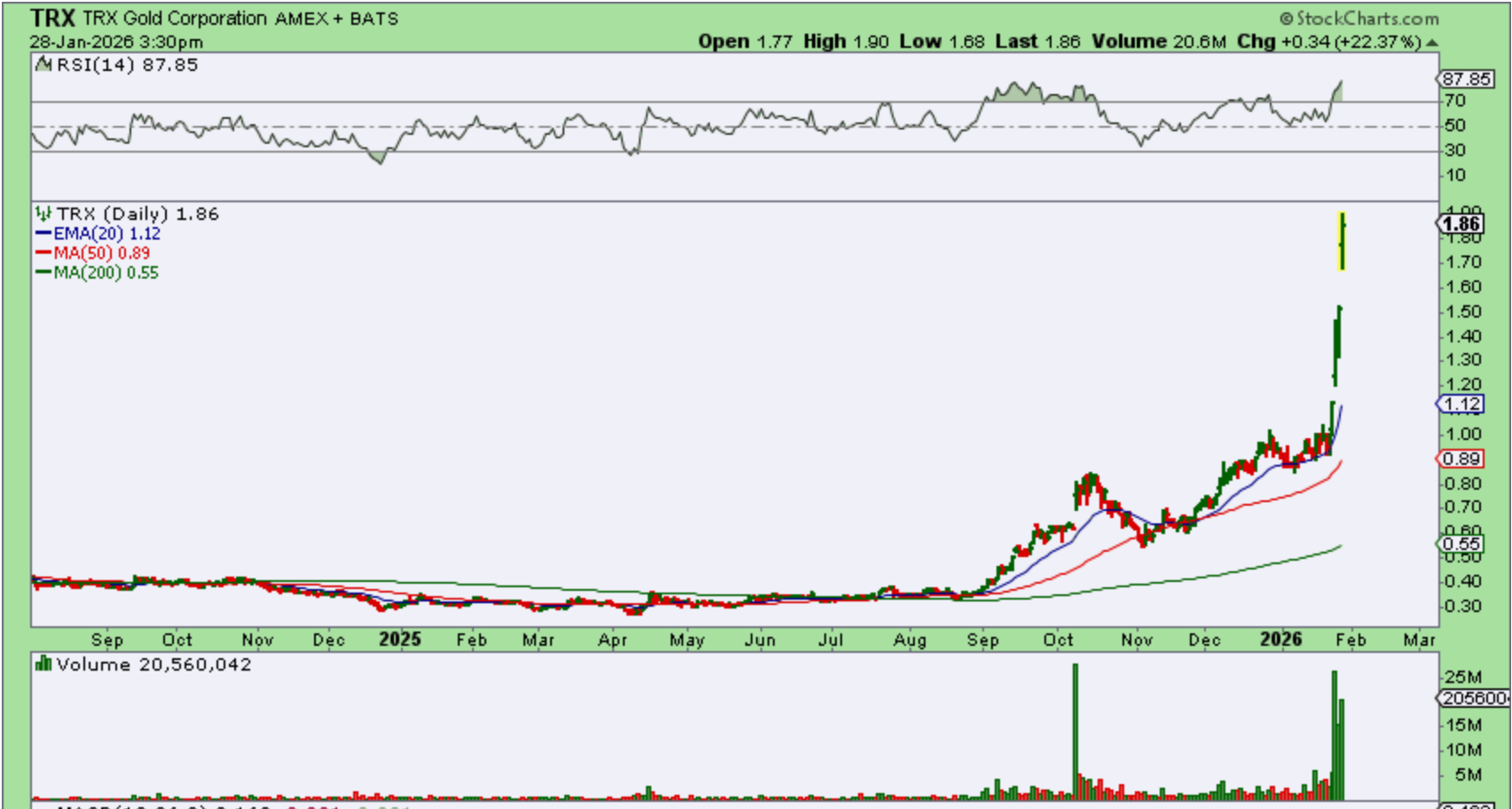Click the 0.30 price axis label
1512x809 pixels.
(x=1463, y=607)
